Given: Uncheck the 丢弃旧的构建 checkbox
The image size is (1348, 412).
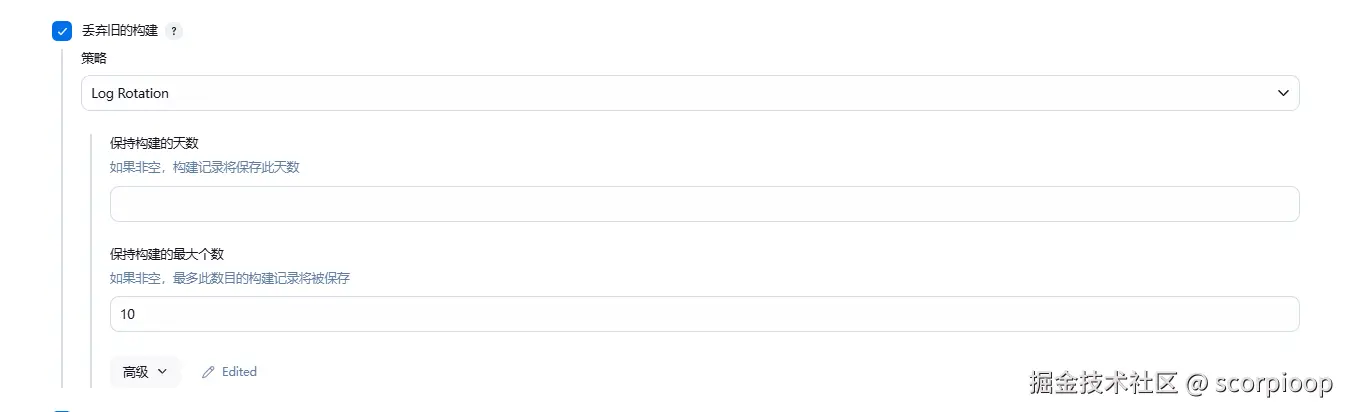Looking at the screenshot, I should point(62,31).
